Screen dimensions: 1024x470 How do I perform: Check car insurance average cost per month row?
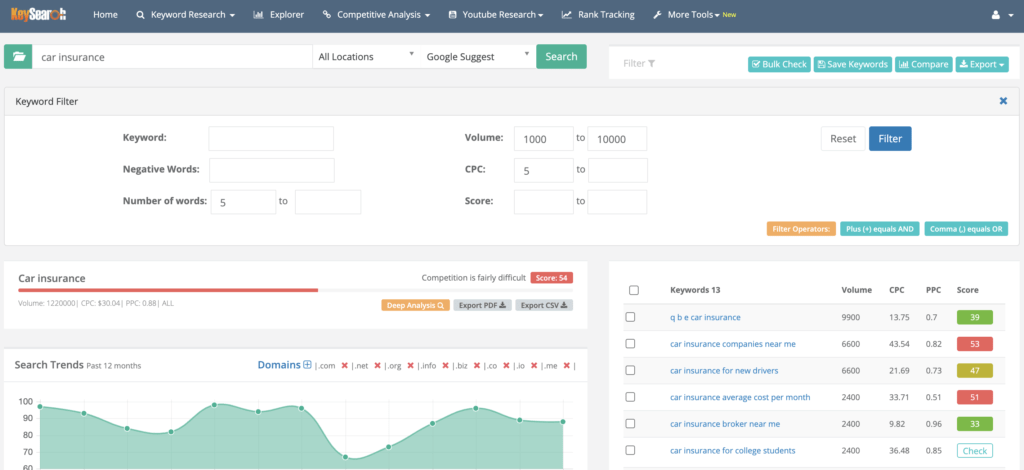click(630, 397)
